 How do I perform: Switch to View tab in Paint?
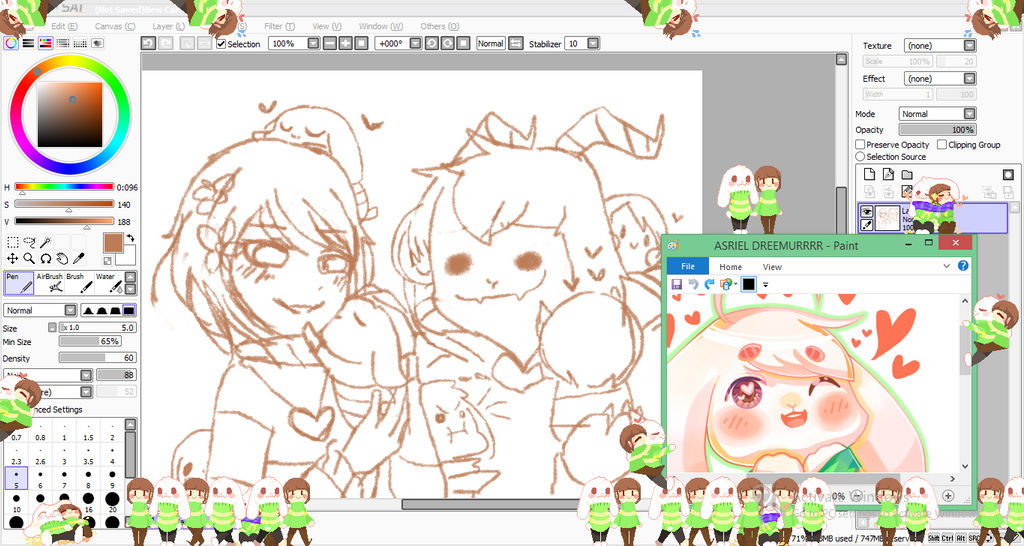772,267
